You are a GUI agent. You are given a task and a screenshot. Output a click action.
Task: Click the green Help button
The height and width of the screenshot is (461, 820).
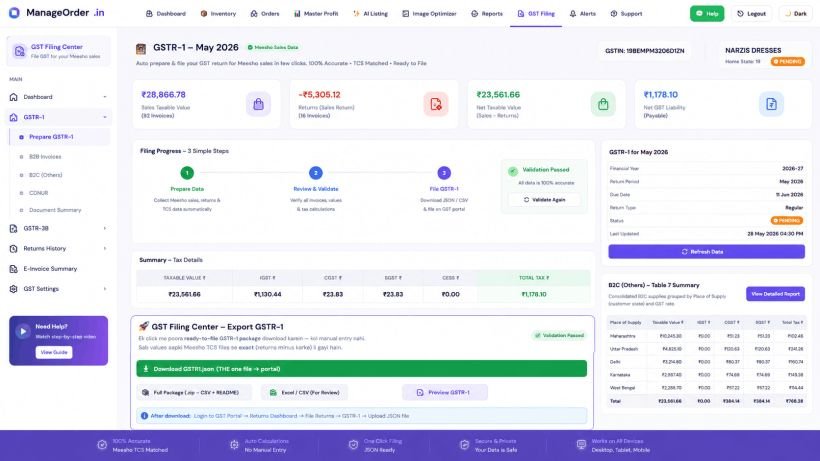tap(707, 14)
